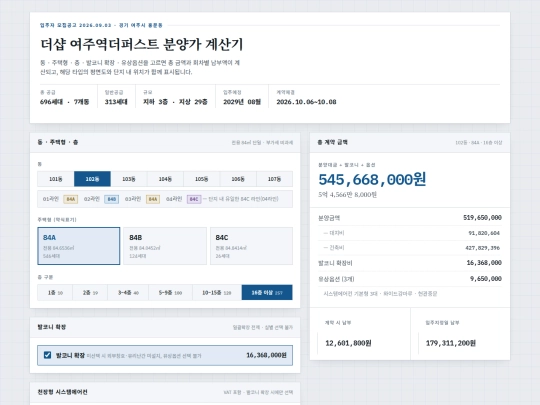Pick the 3-4층 floor range
The height and width of the screenshot is (405, 540).
click(x=128, y=293)
